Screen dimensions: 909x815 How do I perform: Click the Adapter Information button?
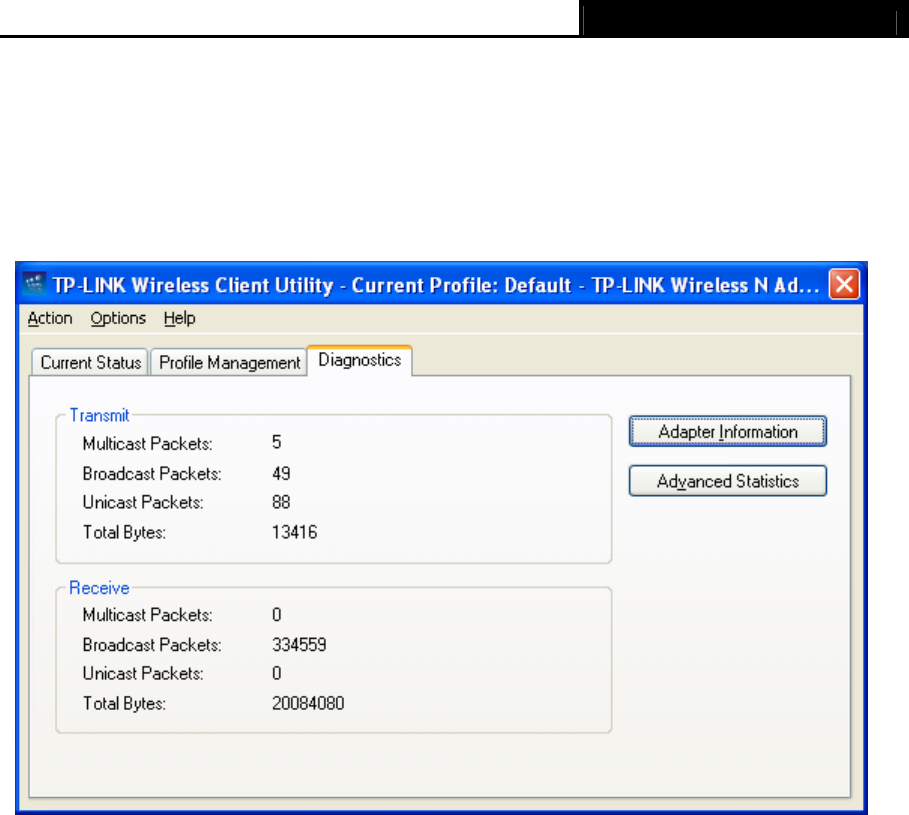click(x=728, y=431)
